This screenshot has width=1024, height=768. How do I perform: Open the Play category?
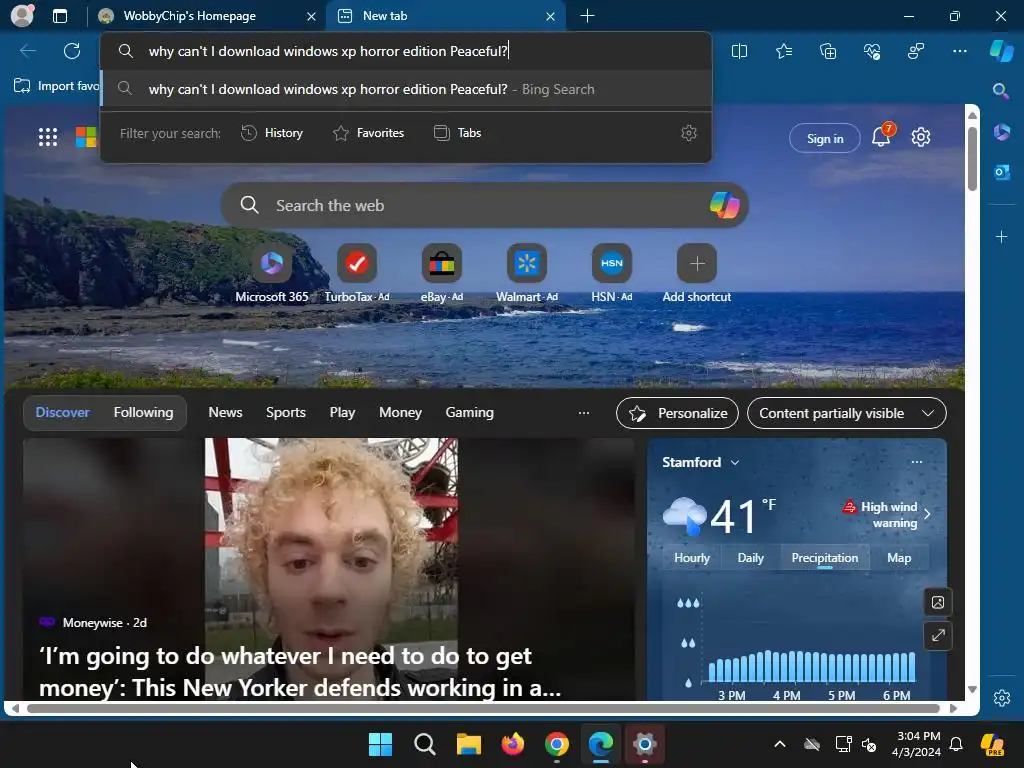[342, 413]
